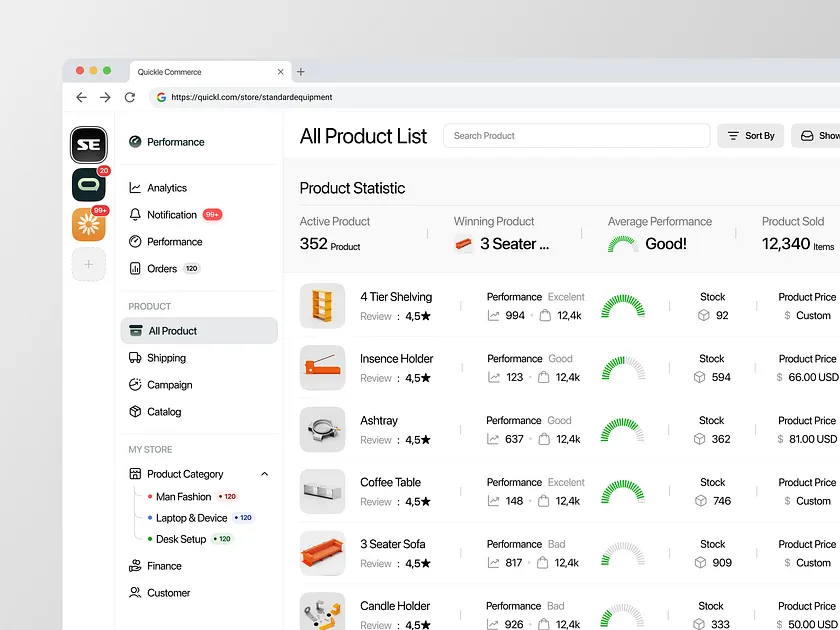Select Orders in the sidebar
Screen dimensions: 840x630
click(160, 268)
